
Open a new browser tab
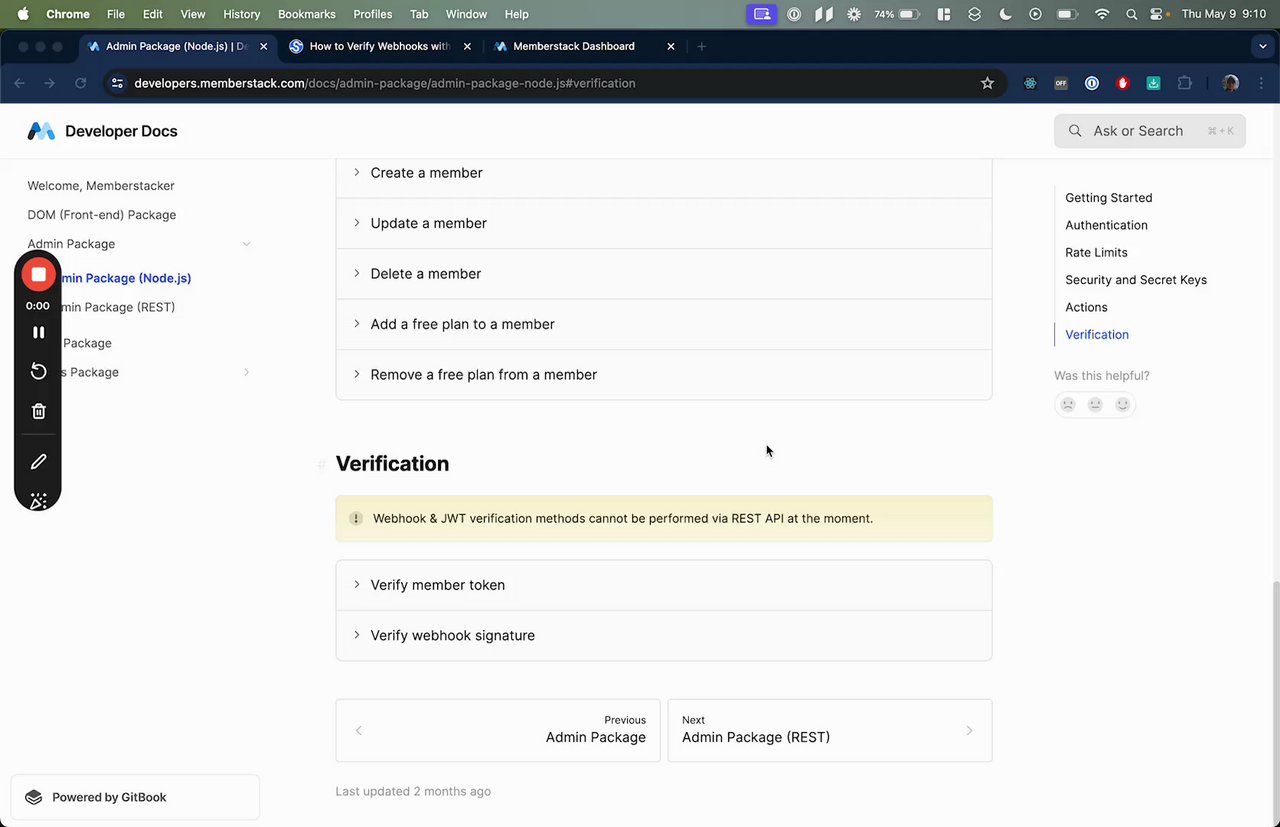(701, 46)
